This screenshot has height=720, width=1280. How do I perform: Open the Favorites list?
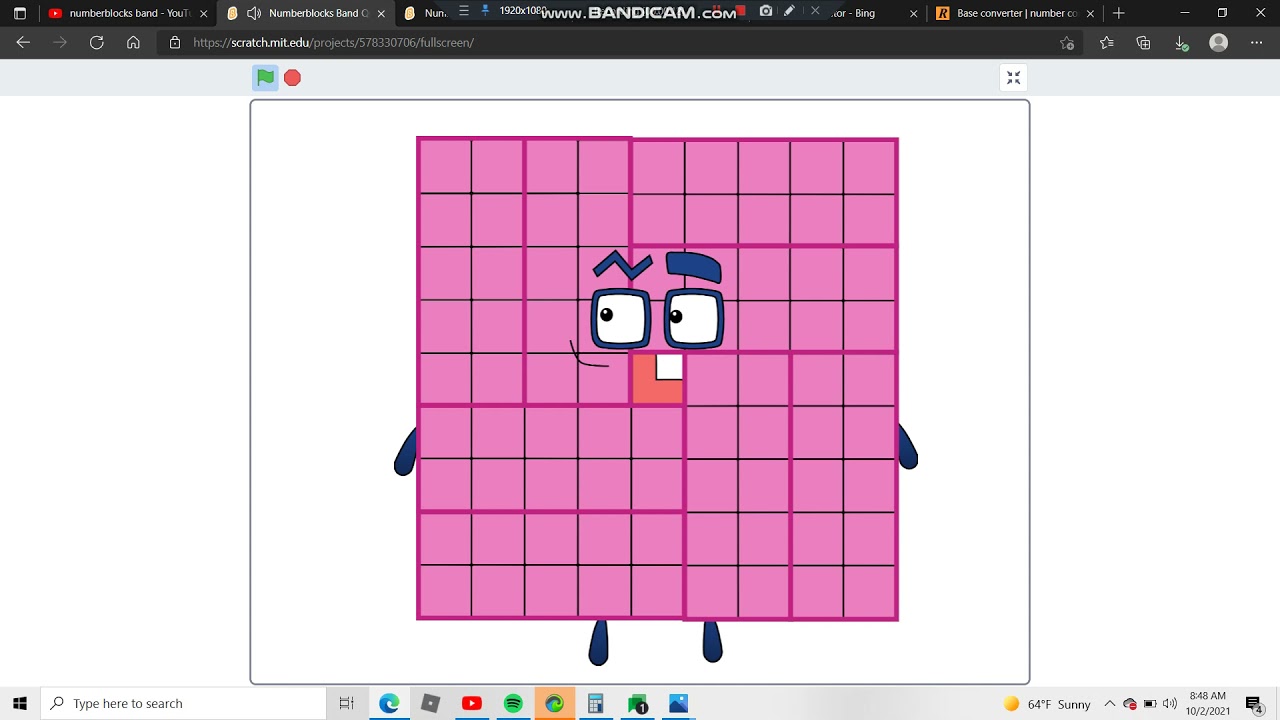click(x=1106, y=43)
